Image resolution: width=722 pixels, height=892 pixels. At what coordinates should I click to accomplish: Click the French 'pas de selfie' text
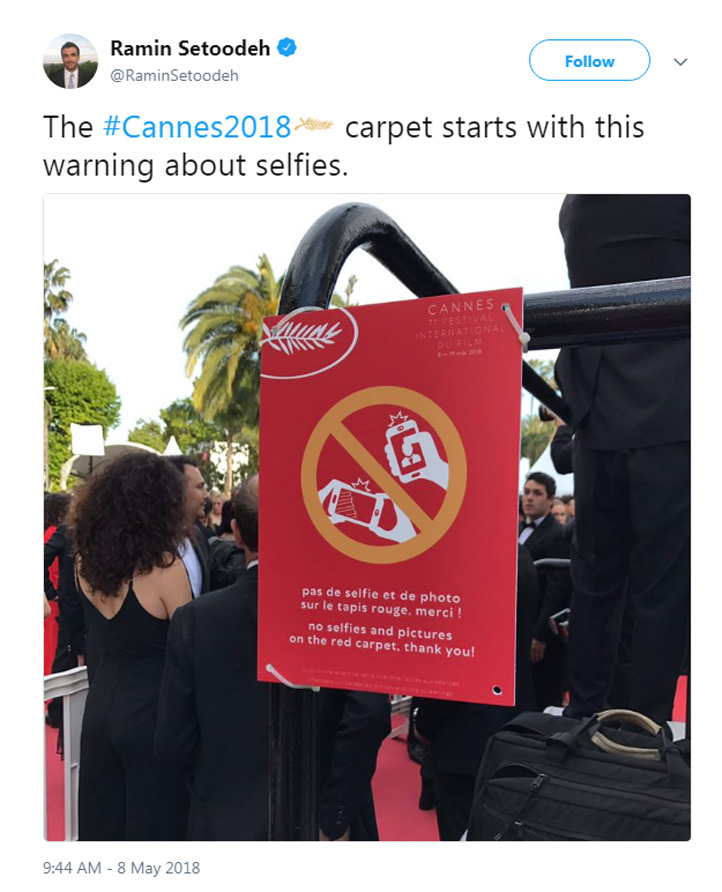pyautogui.click(x=381, y=602)
